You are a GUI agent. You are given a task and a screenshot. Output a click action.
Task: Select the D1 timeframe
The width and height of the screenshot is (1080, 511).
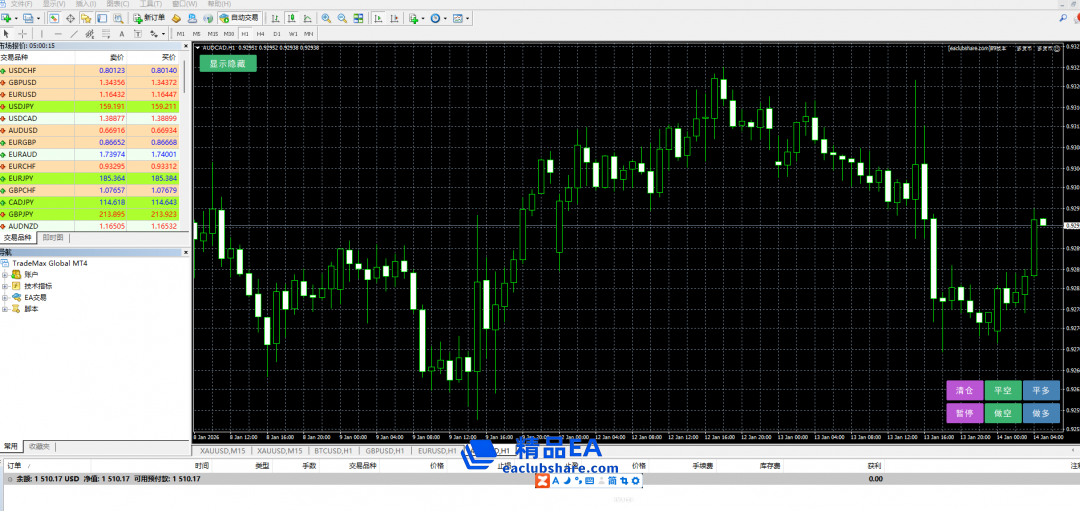(x=277, y=34)
